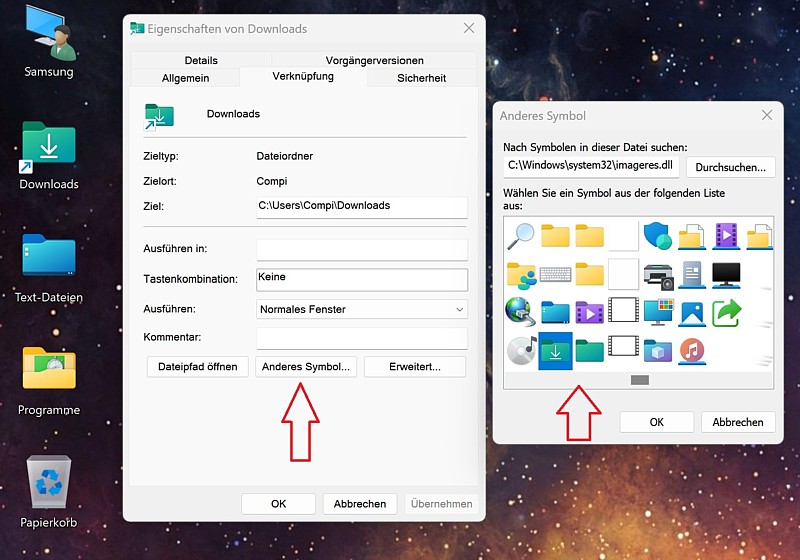Choose the gray document library icon
The height and width of the screenshot is (560, 800).
[x=692, y=274]
